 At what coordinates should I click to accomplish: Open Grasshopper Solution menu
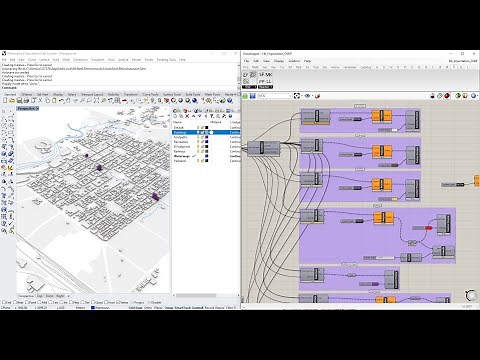[x=294, y=61]
